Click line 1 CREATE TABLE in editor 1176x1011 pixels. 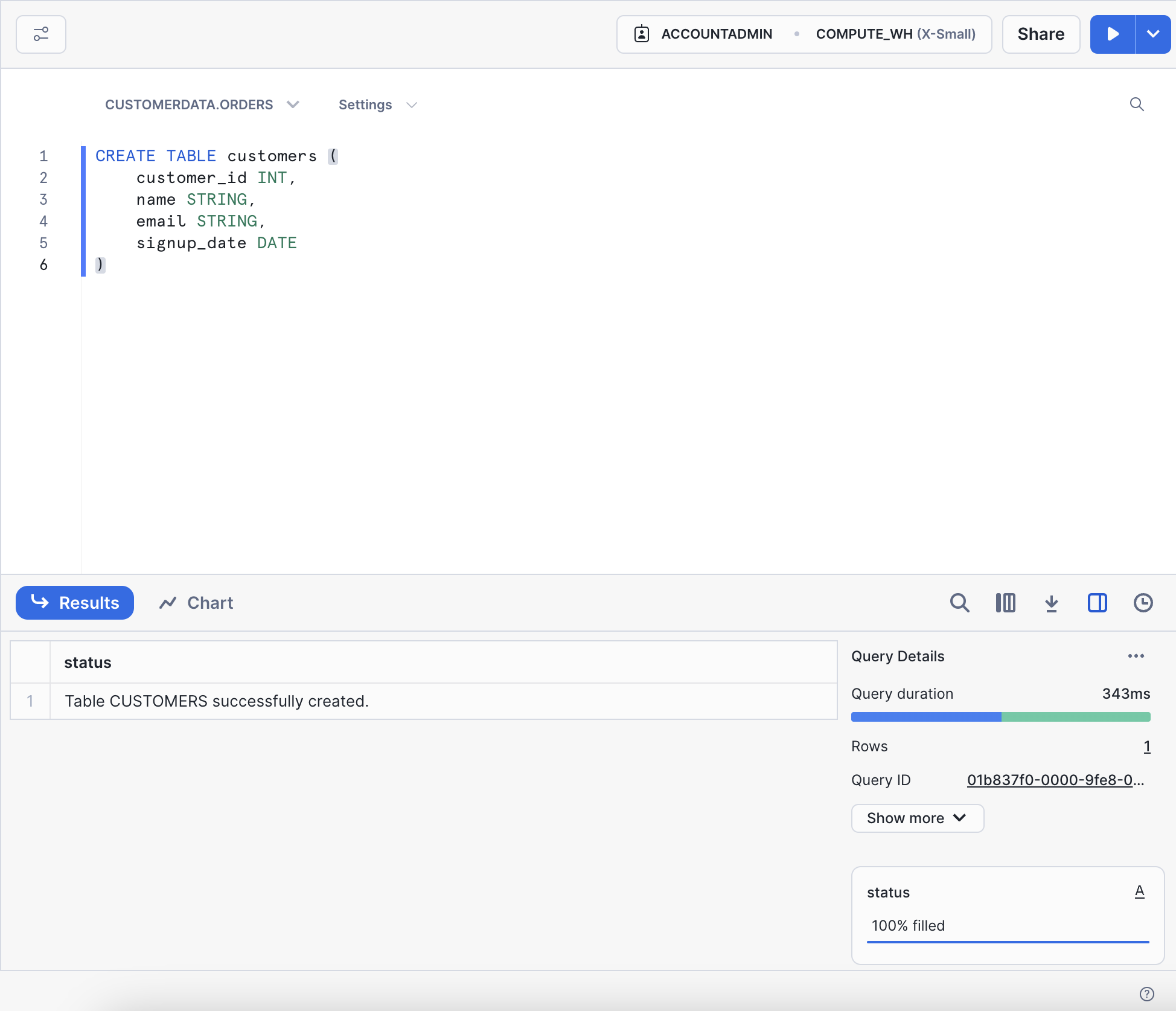[217, 156]
